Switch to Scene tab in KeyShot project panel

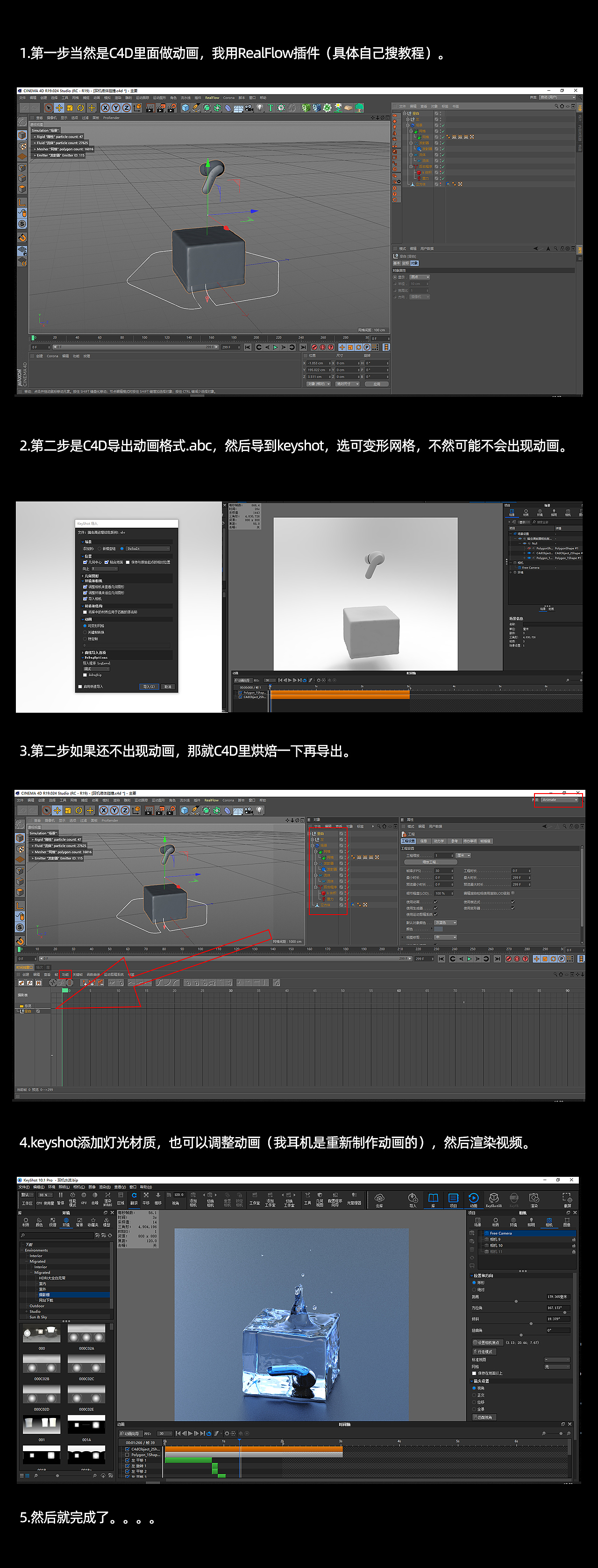pos(477,1222)
